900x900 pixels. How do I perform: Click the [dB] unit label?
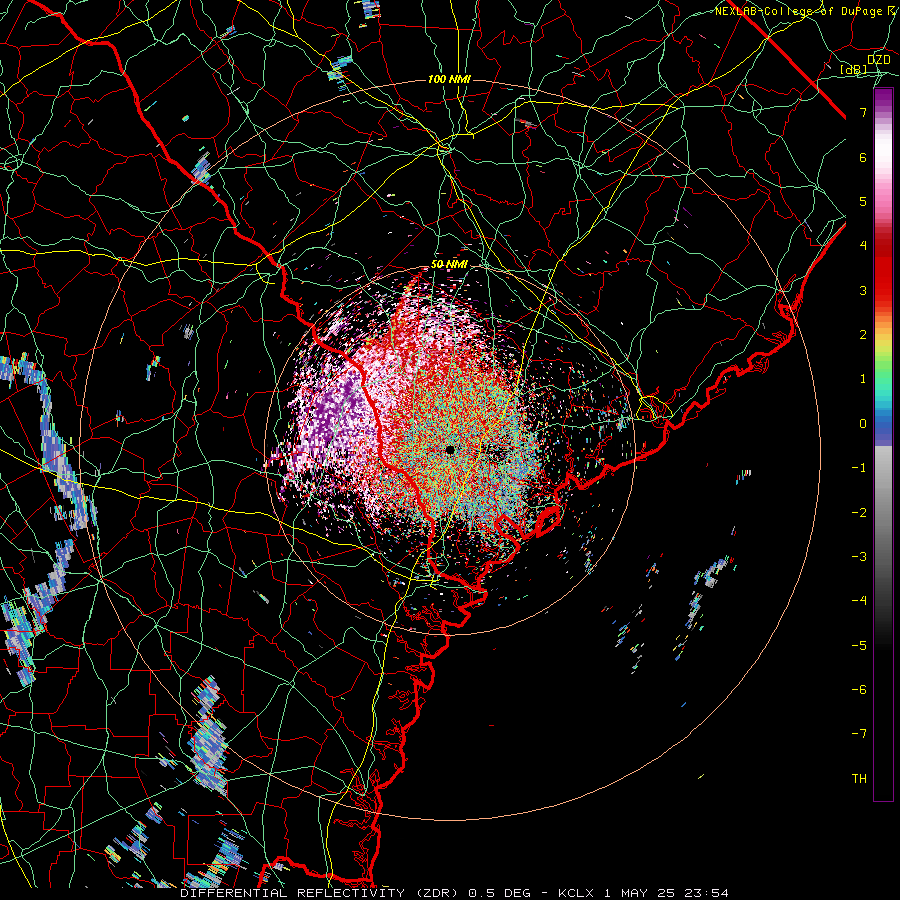(x=854, y=70)
